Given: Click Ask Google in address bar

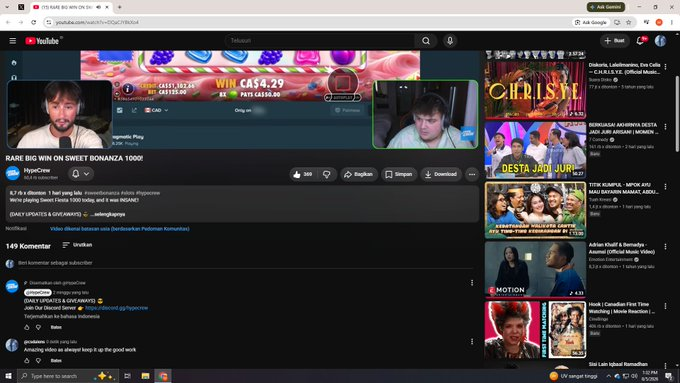Looking at the screenshot, I should [x=591, y=22].
